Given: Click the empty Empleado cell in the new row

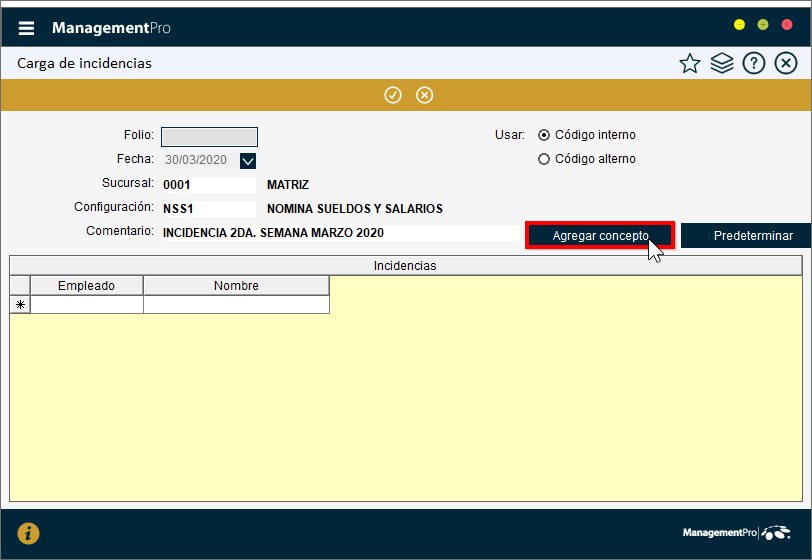Looking at the screenshot, I should [86, 305].
